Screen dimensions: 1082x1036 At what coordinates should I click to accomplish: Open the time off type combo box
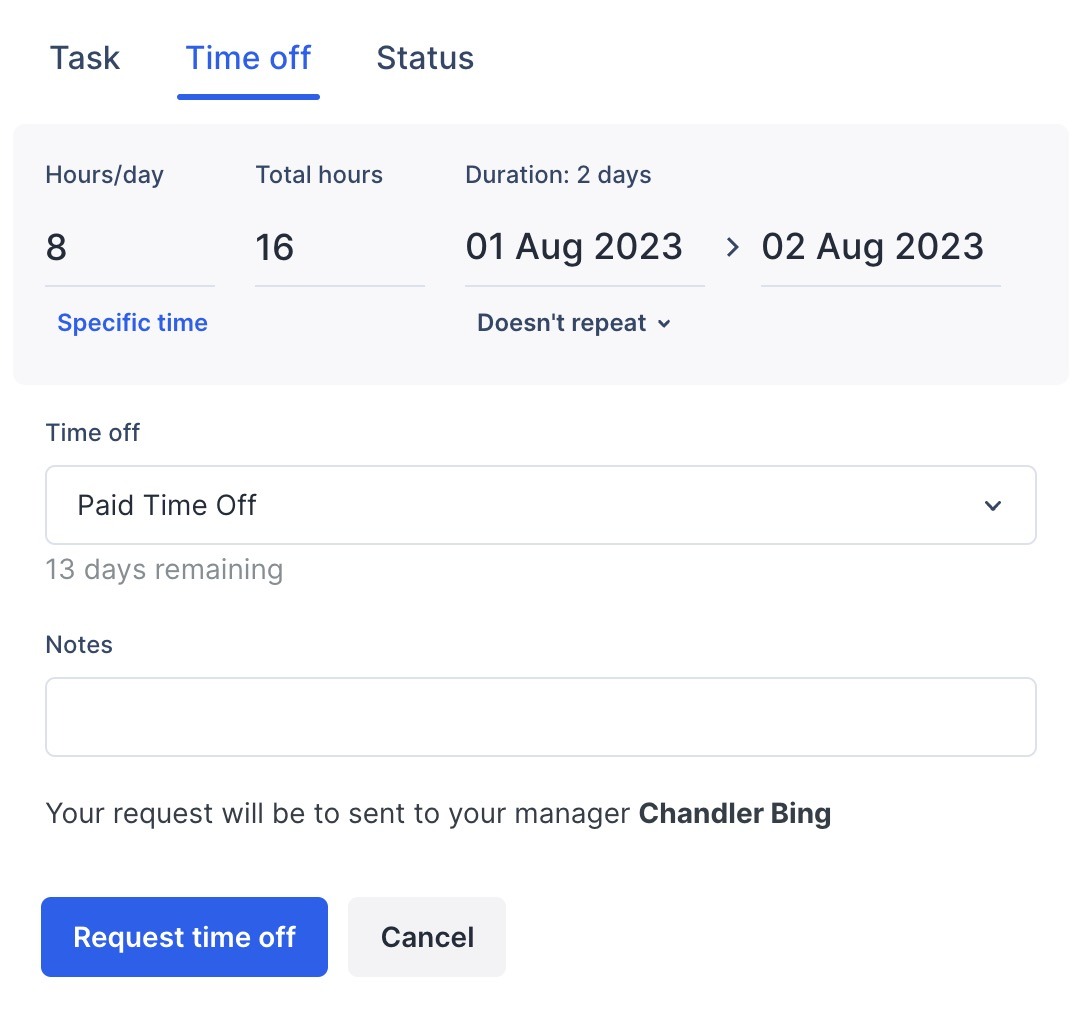[x=540, y=505]
